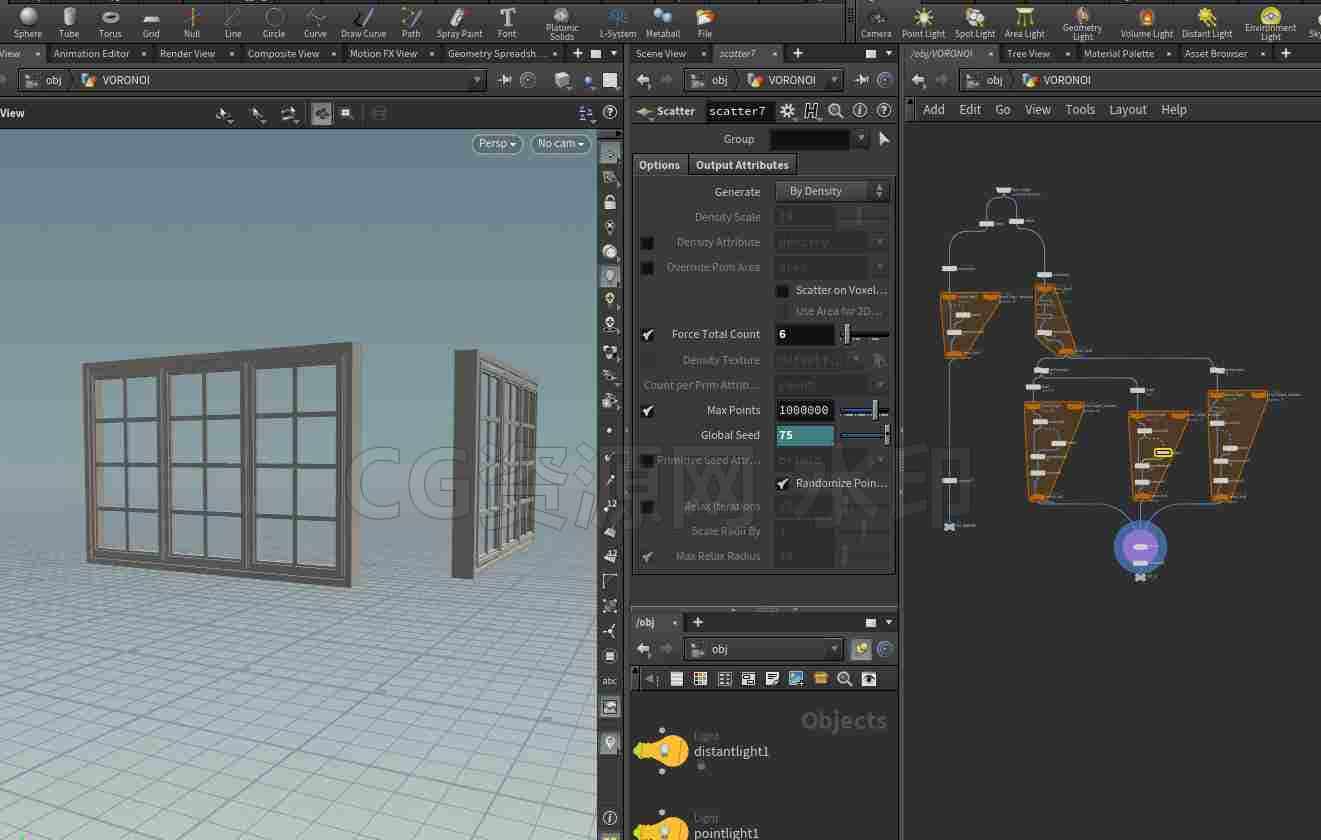Open the Add menu in network editor

tap(934, 110)
